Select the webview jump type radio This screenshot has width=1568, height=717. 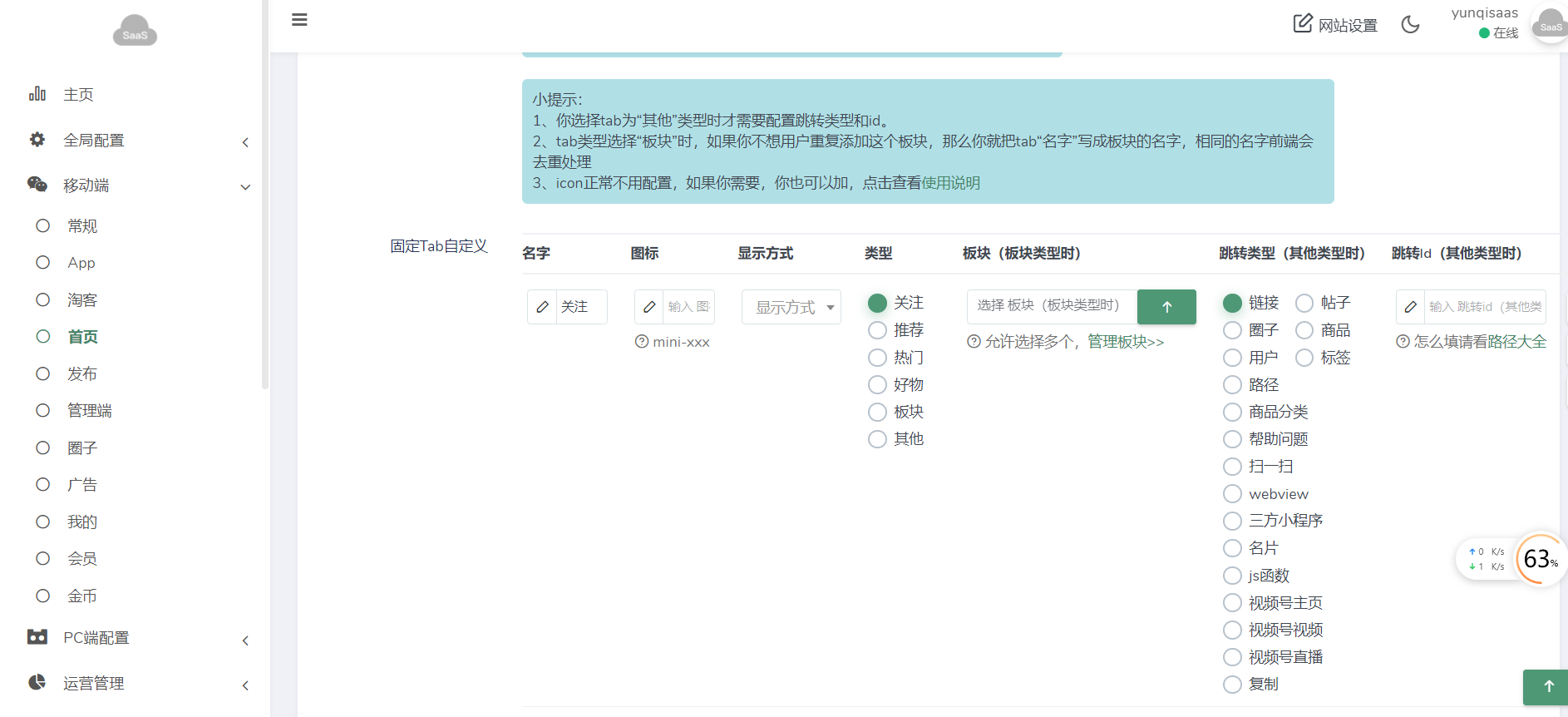click(x=1232, y=494)
